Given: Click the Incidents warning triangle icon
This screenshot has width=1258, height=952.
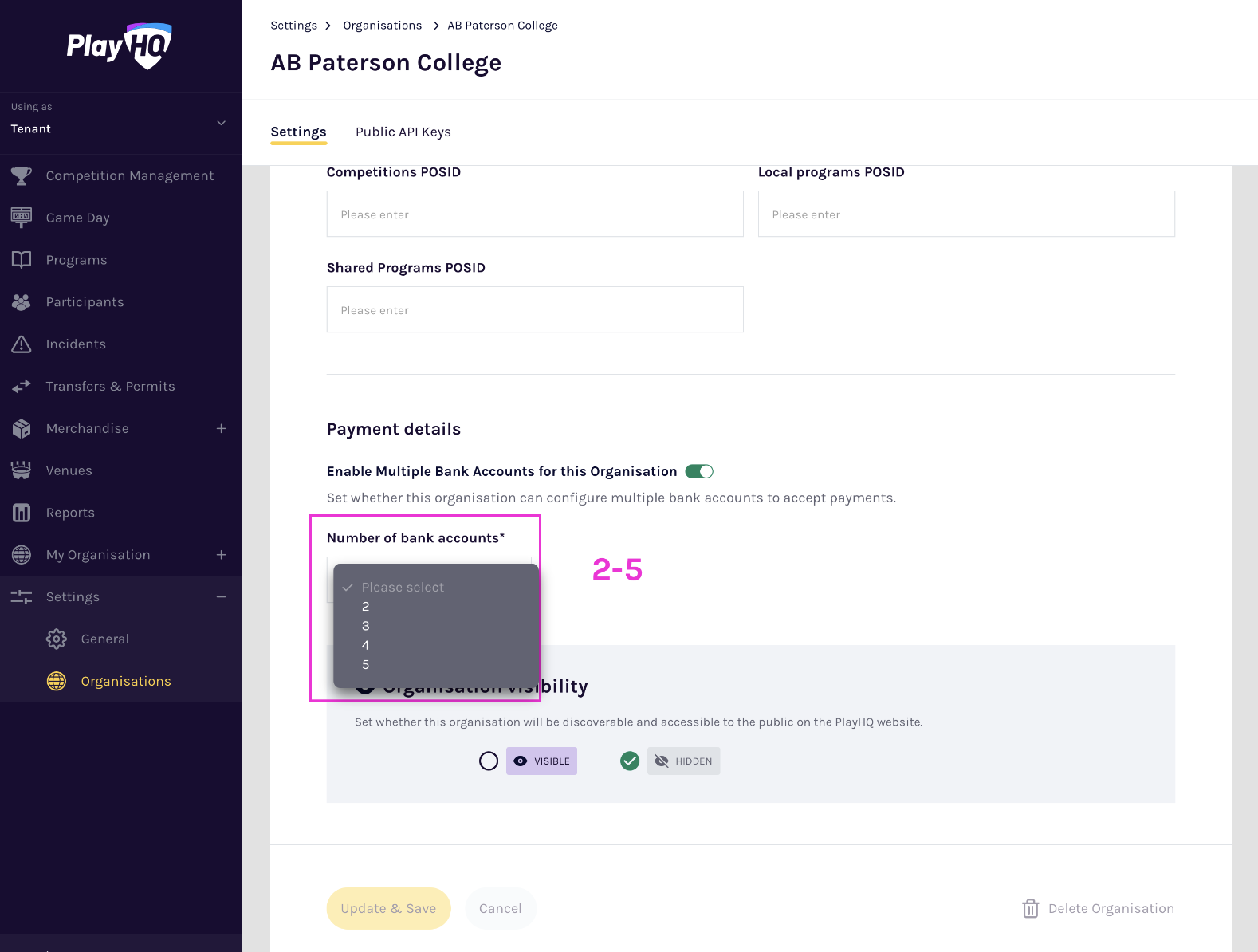Looking at the screenshot, I should coord(22,344).
